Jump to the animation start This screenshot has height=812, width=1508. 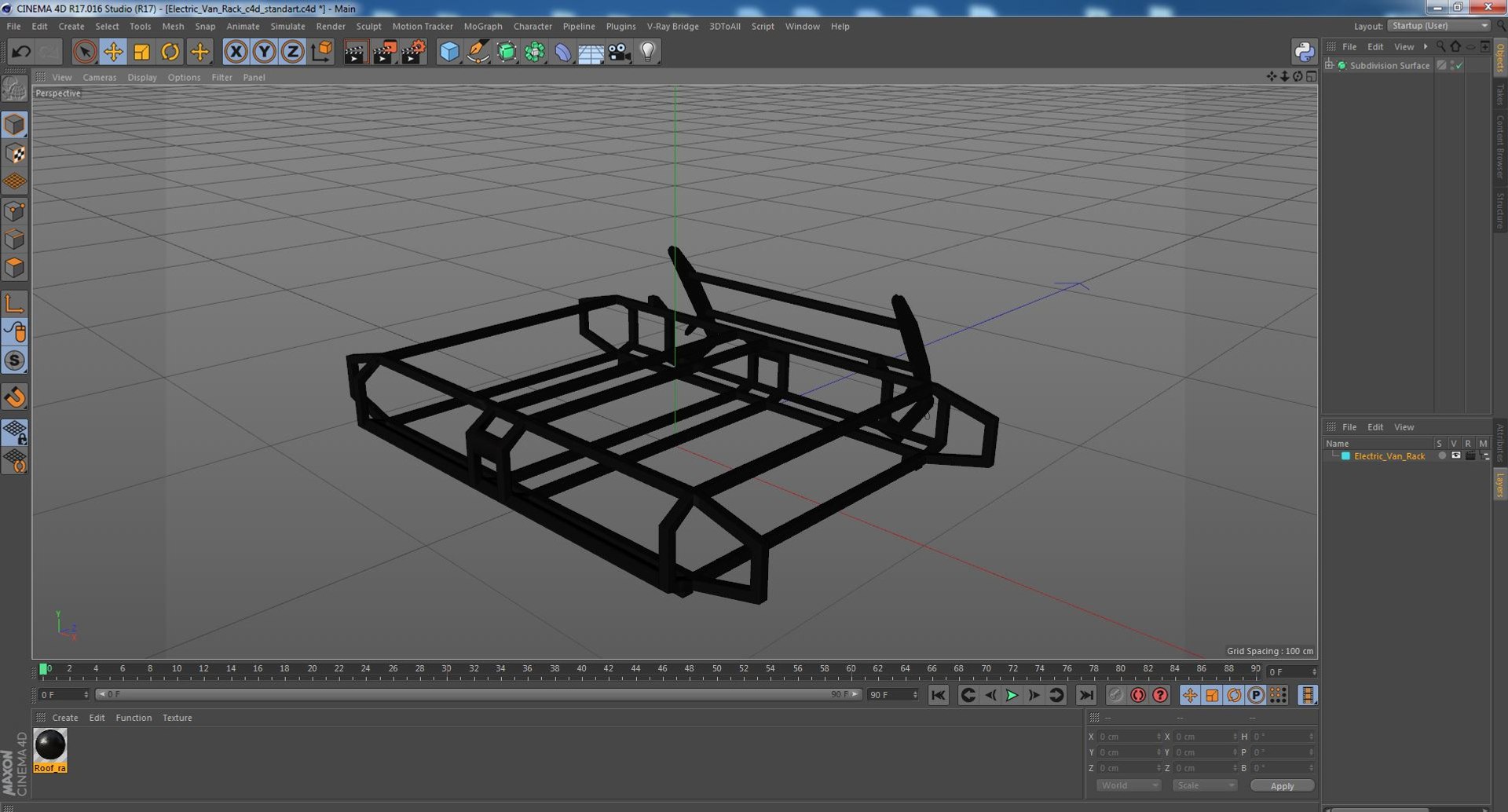938,695
